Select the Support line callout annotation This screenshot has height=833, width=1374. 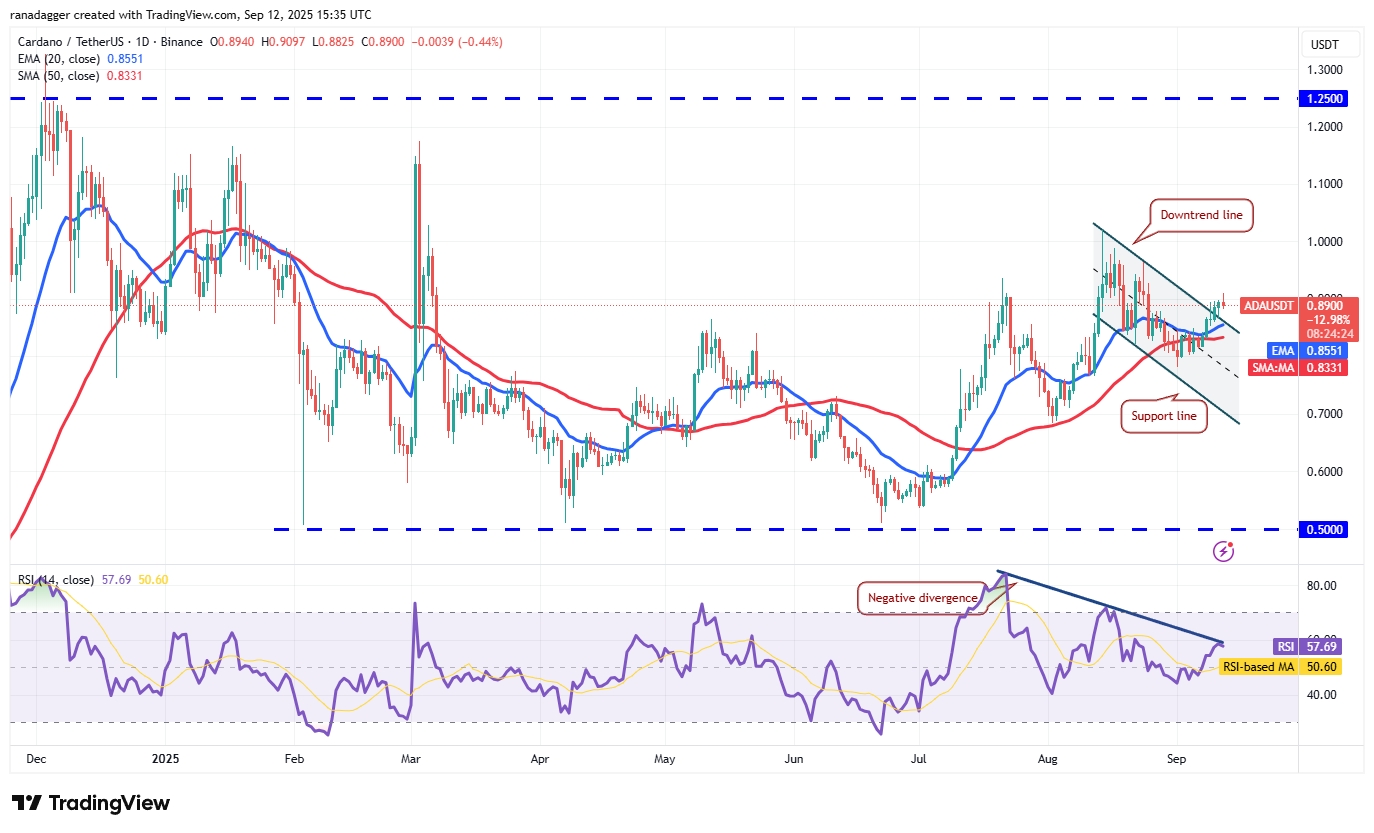1164,415
